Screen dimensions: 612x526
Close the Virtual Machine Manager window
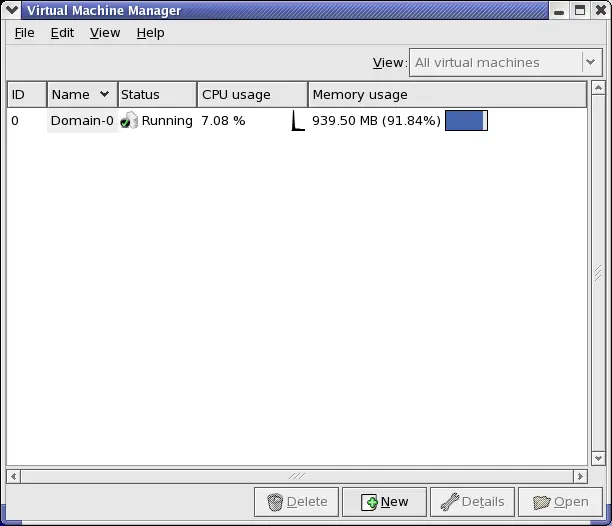[601, 11]
